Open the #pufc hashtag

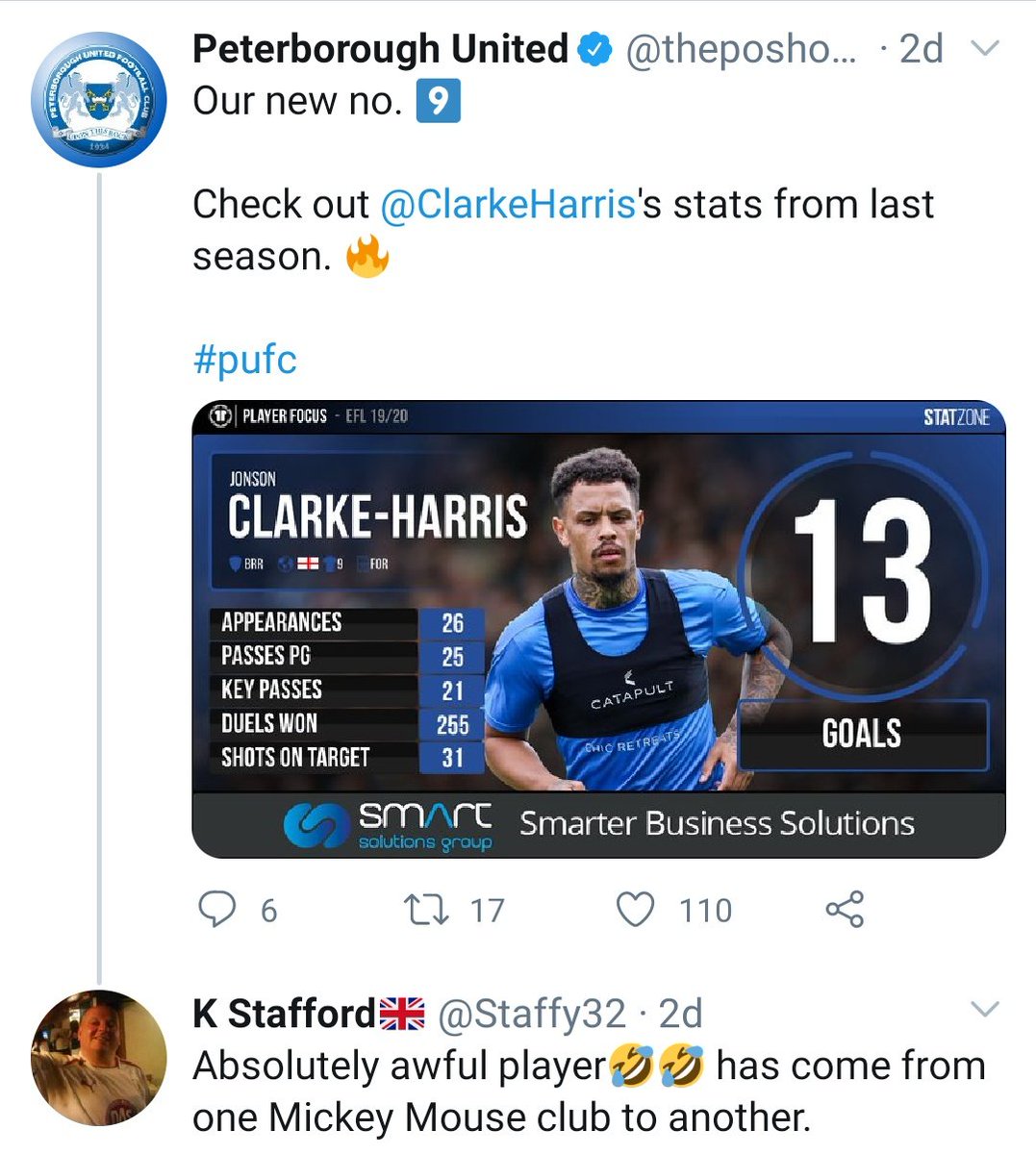(245, 360)
